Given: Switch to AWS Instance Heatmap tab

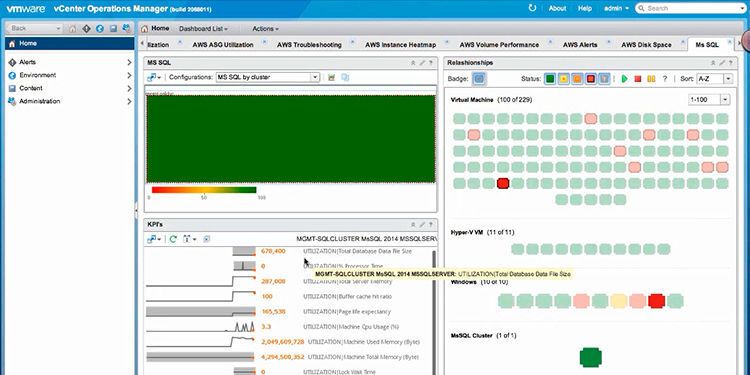Looking at the screenshot, I should 400,44.
